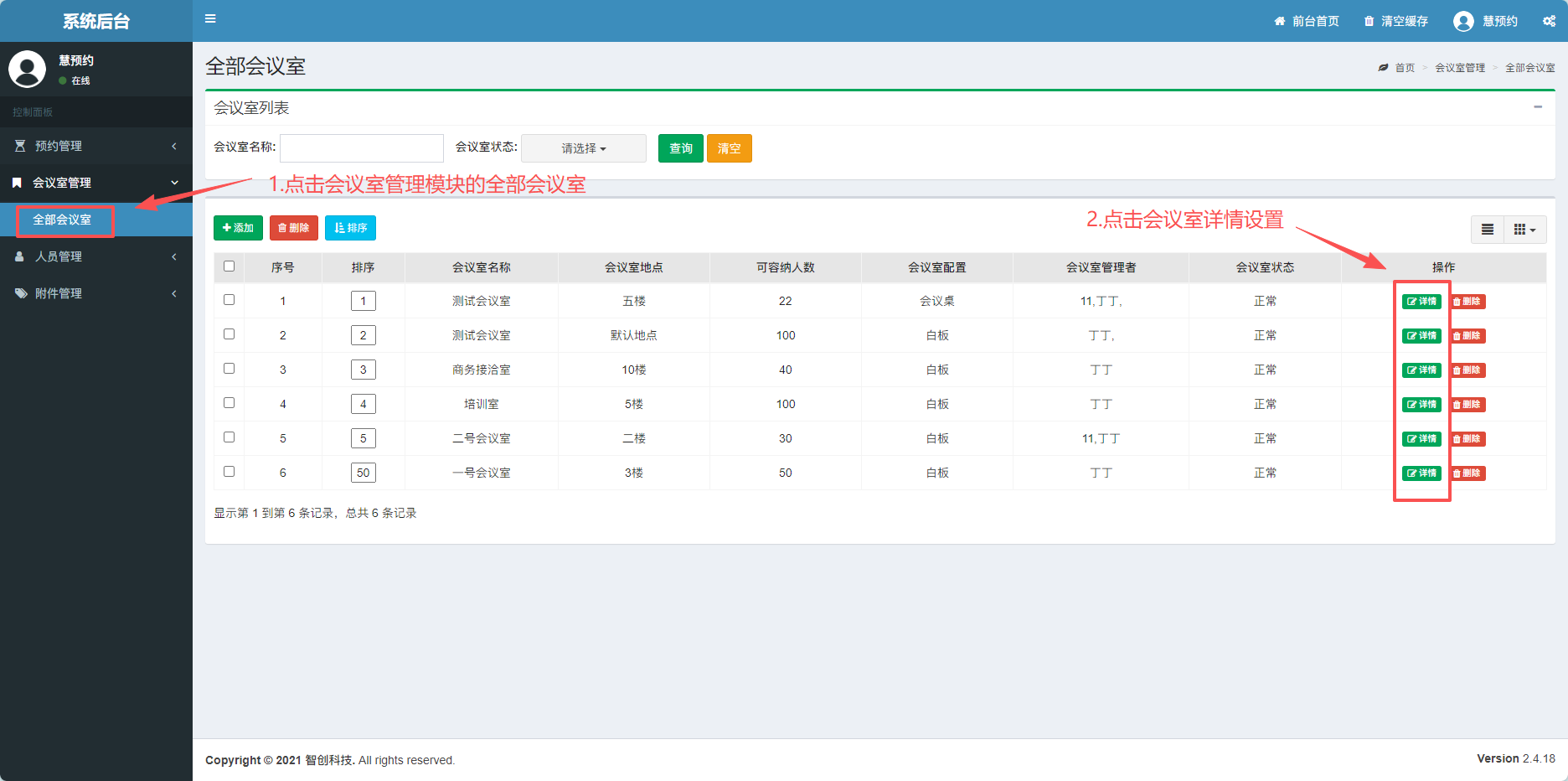Viewport: 1568px width, 781px height.
Task: Click the user avatar icon in top bar
Action: click(x=1463, y=22)
